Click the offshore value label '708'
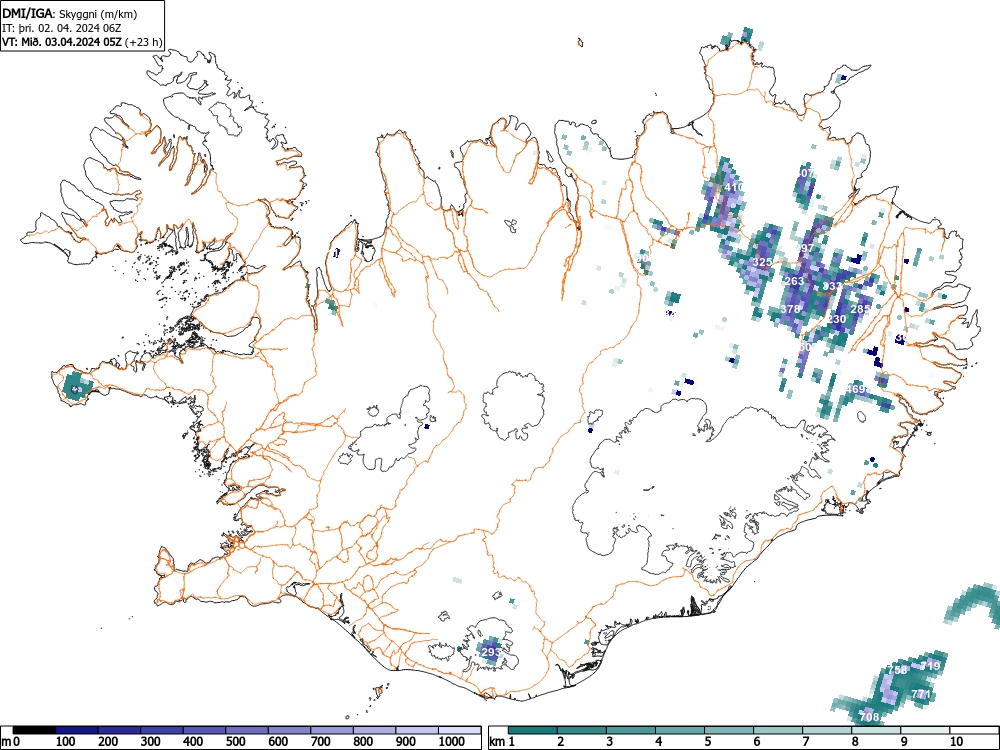 pyautogui.click(x=869, y=717)
